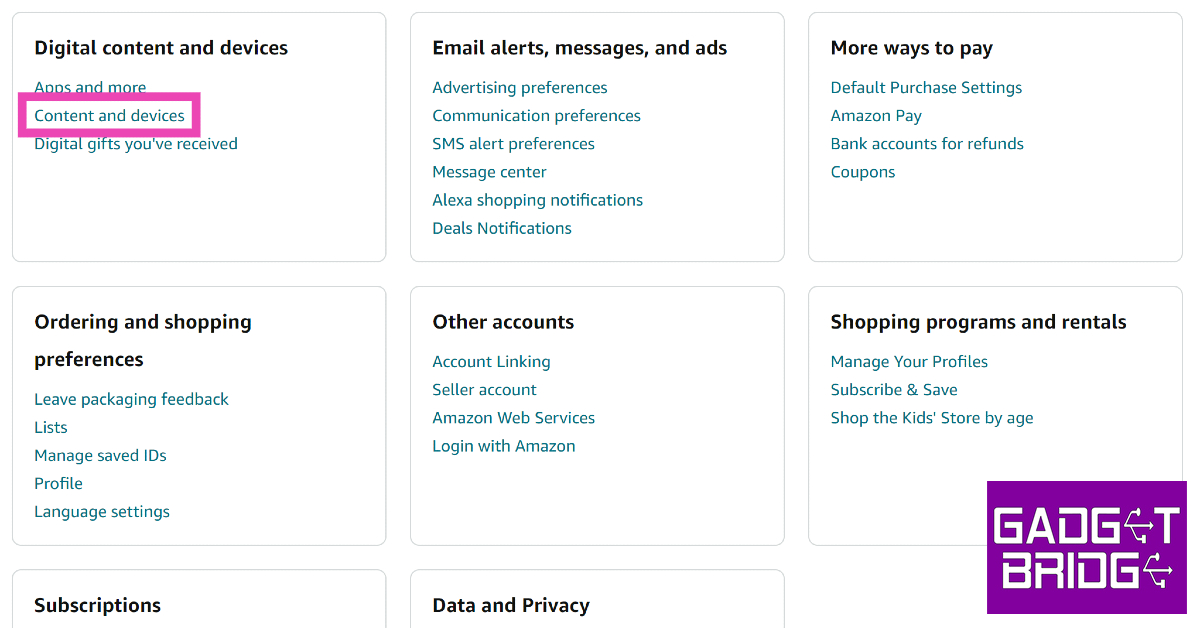
Task: Click Manage Your Profiles
Action: tap(909, 362)
